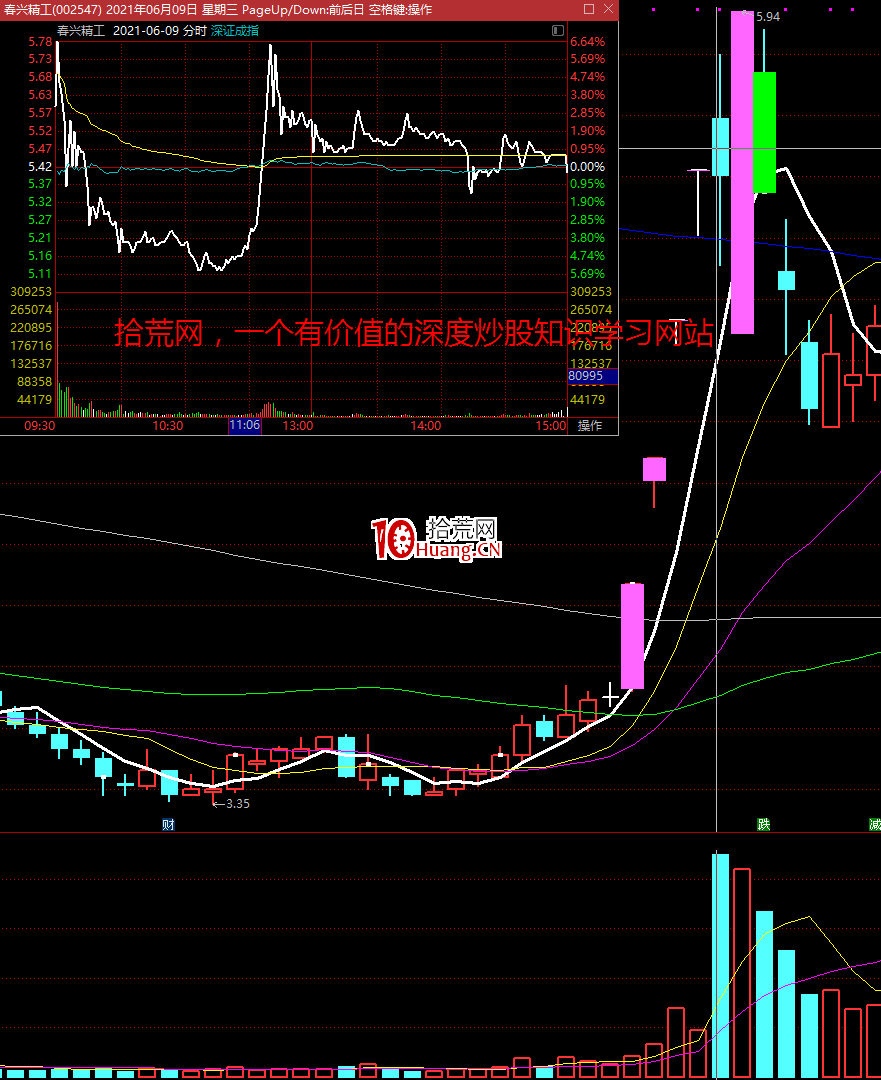Select the green candlestick near 5.94 peak

[x=764, y=132]
